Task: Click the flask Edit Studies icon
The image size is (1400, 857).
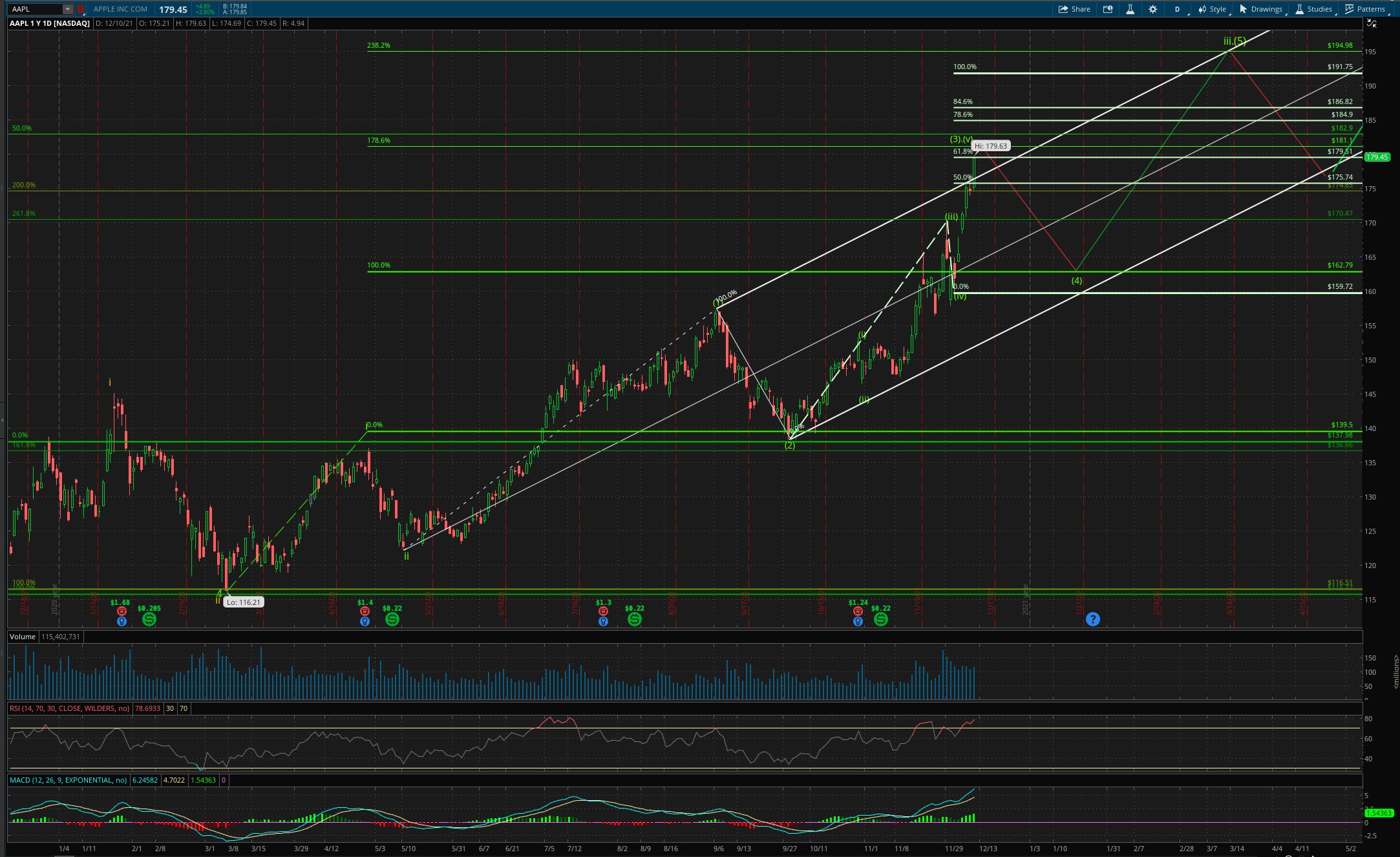Action: [1130, 9]
